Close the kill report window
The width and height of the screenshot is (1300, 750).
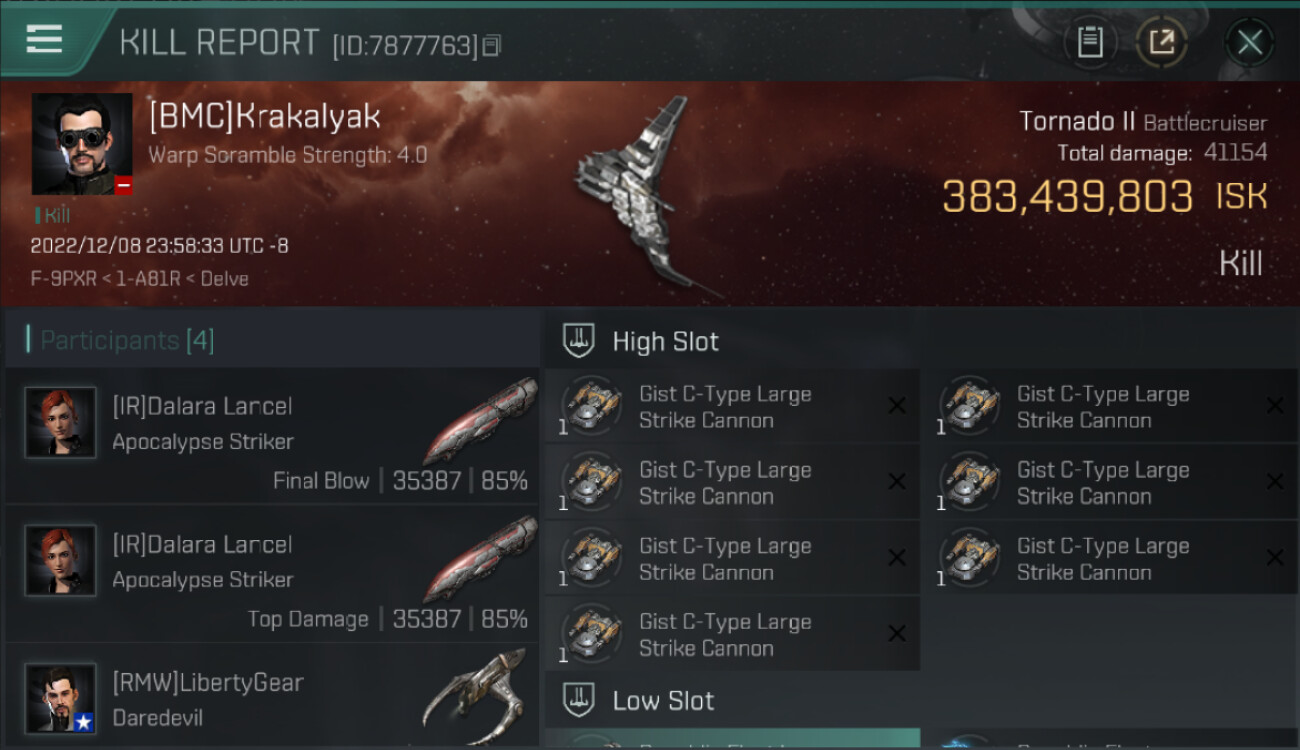click(x=1249, y=42)
